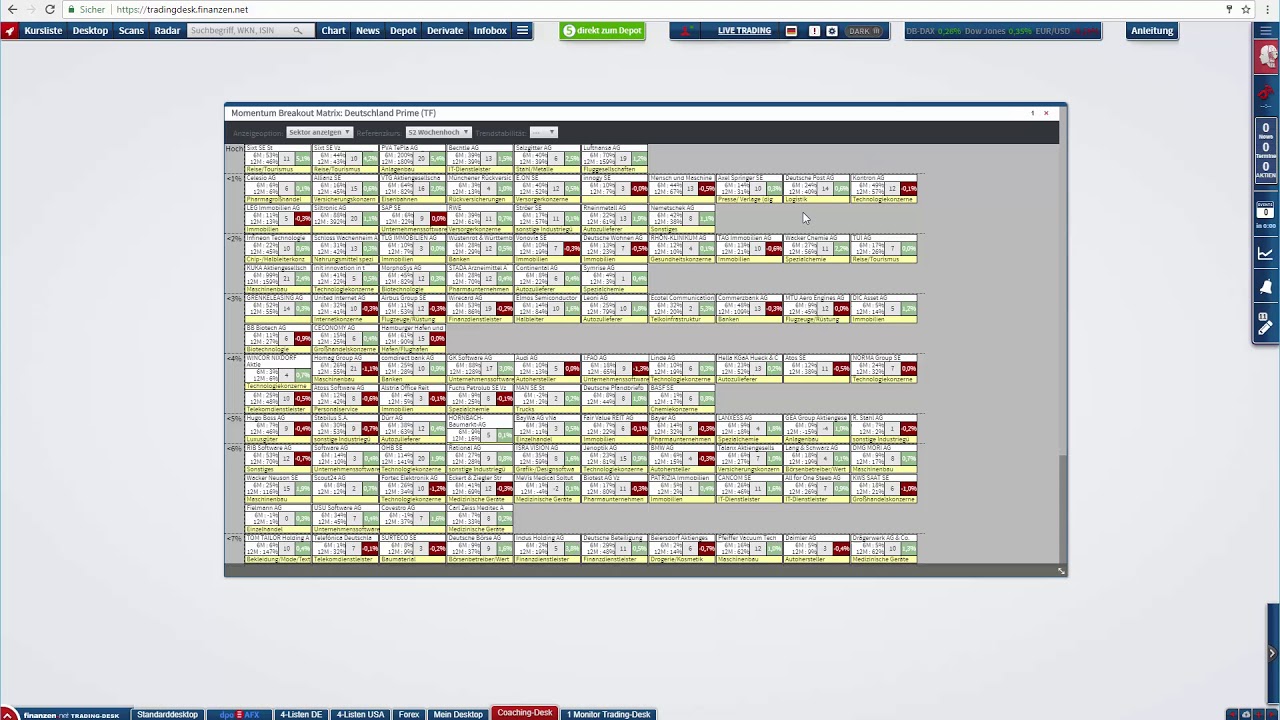Click the Sixt SE St matrix cell
This screenshot has height=720, width=1280.
coord(278,158)
